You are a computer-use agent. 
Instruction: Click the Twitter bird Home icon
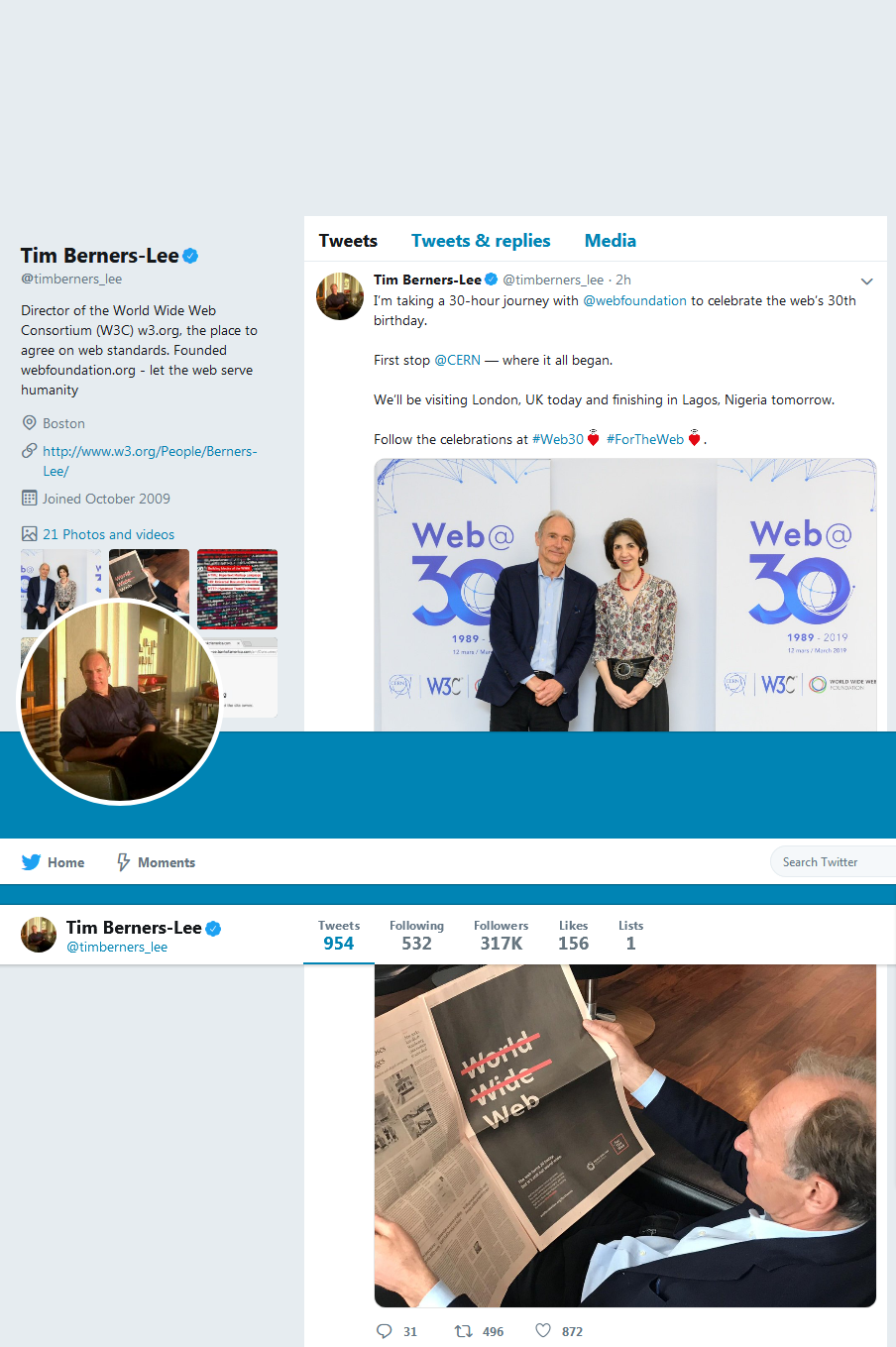[x=31, y=862]
